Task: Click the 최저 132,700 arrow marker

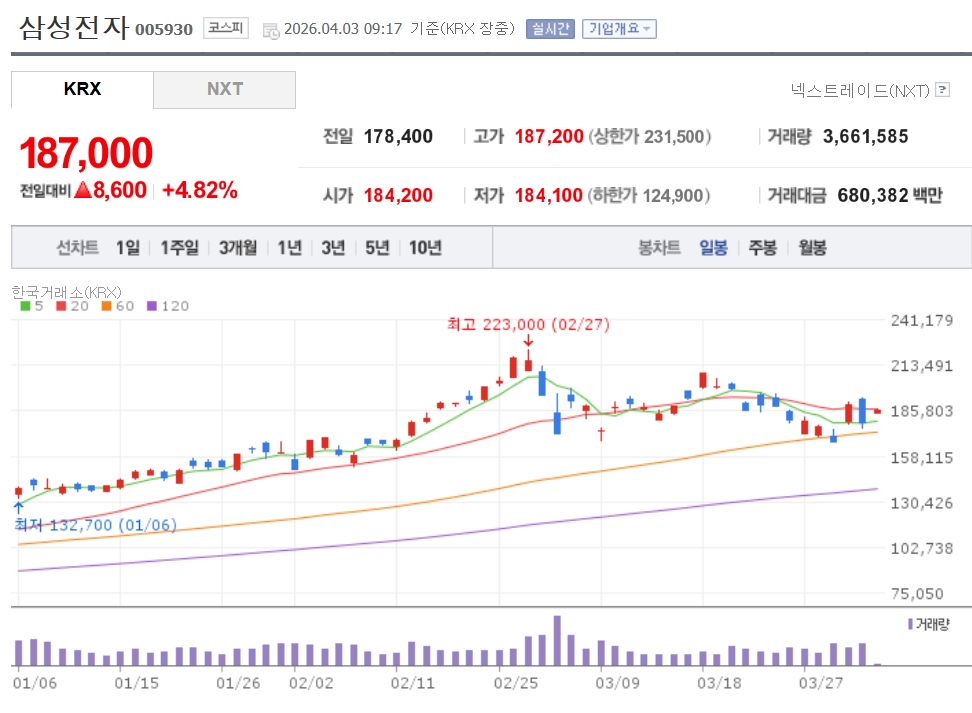Action: pos(18,507)
